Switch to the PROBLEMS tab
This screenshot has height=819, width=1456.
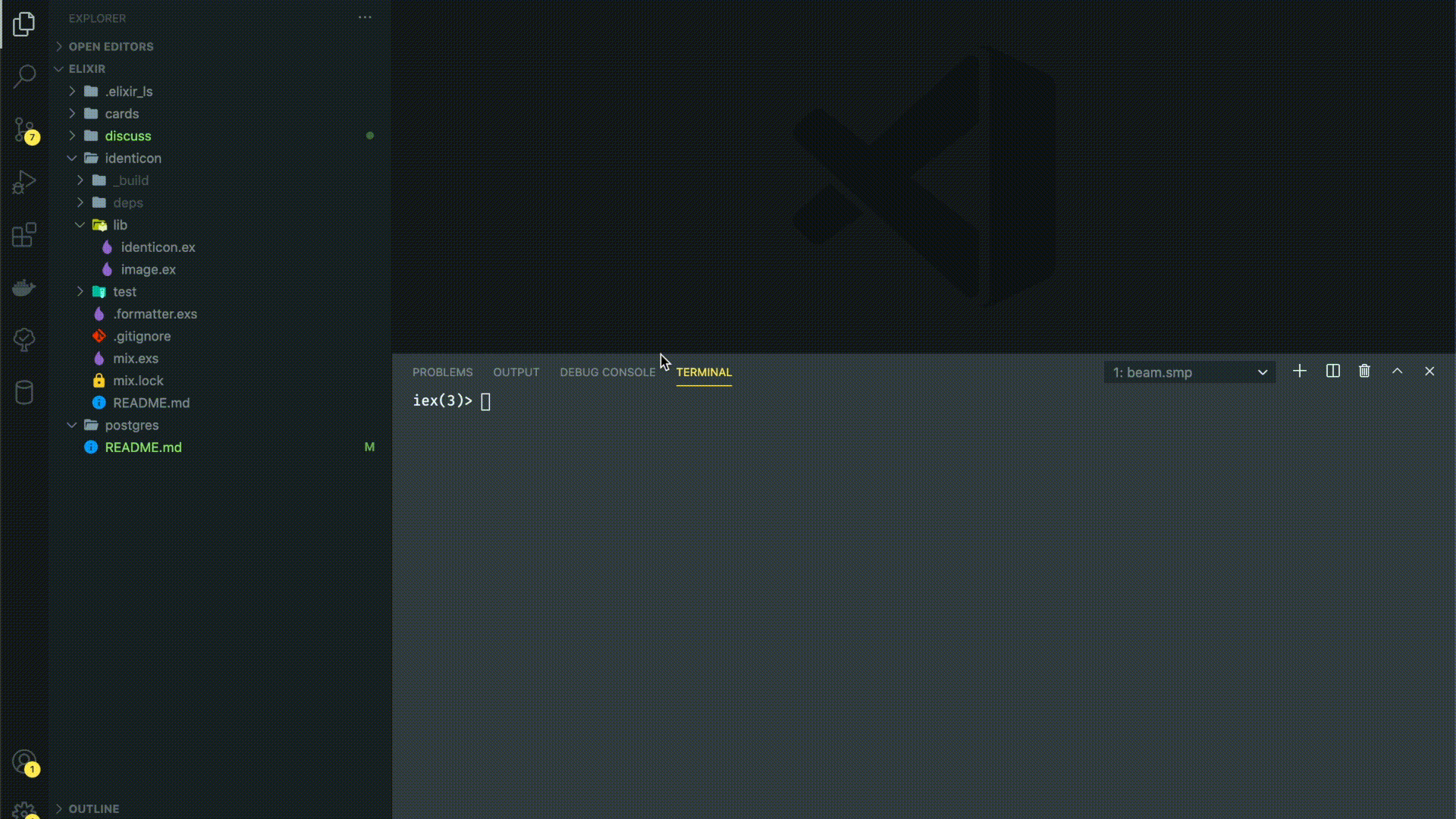(x=442, y=372)
